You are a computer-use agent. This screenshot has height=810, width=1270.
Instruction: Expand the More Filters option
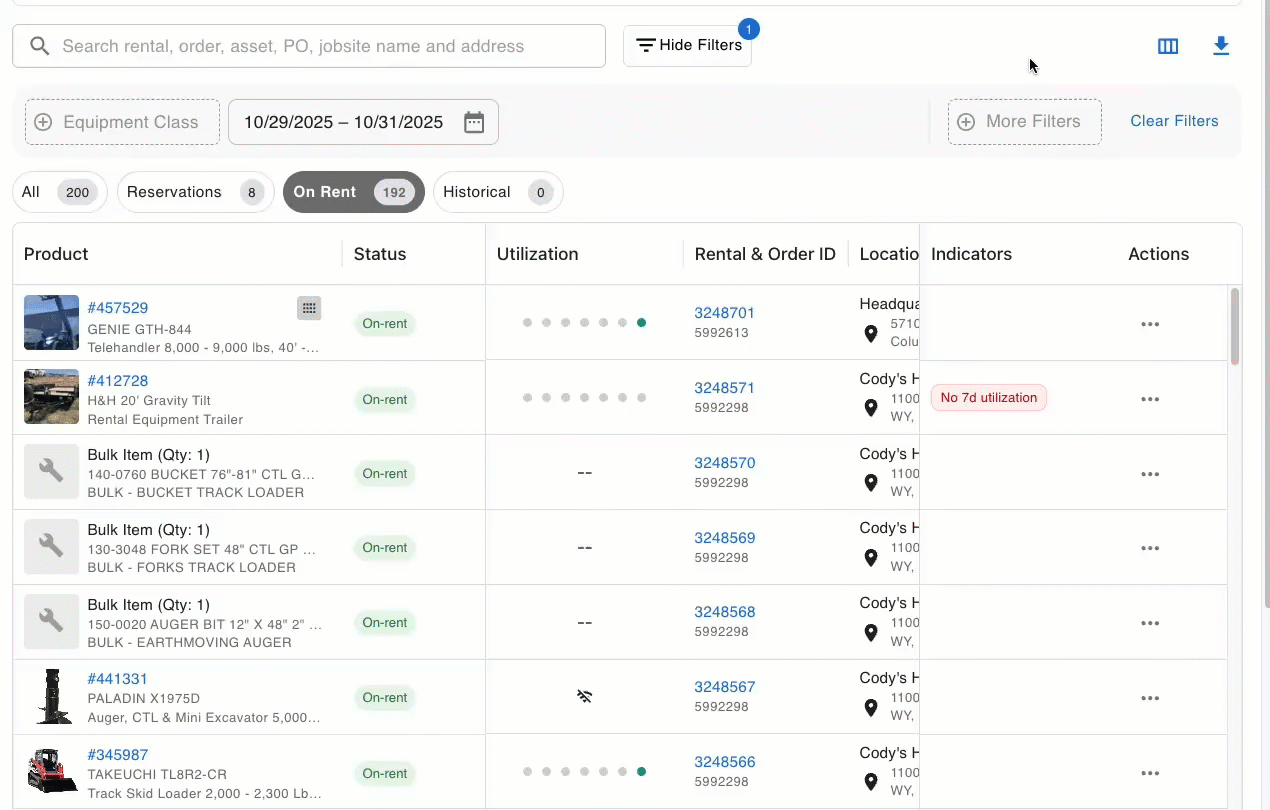[1024, 122]
